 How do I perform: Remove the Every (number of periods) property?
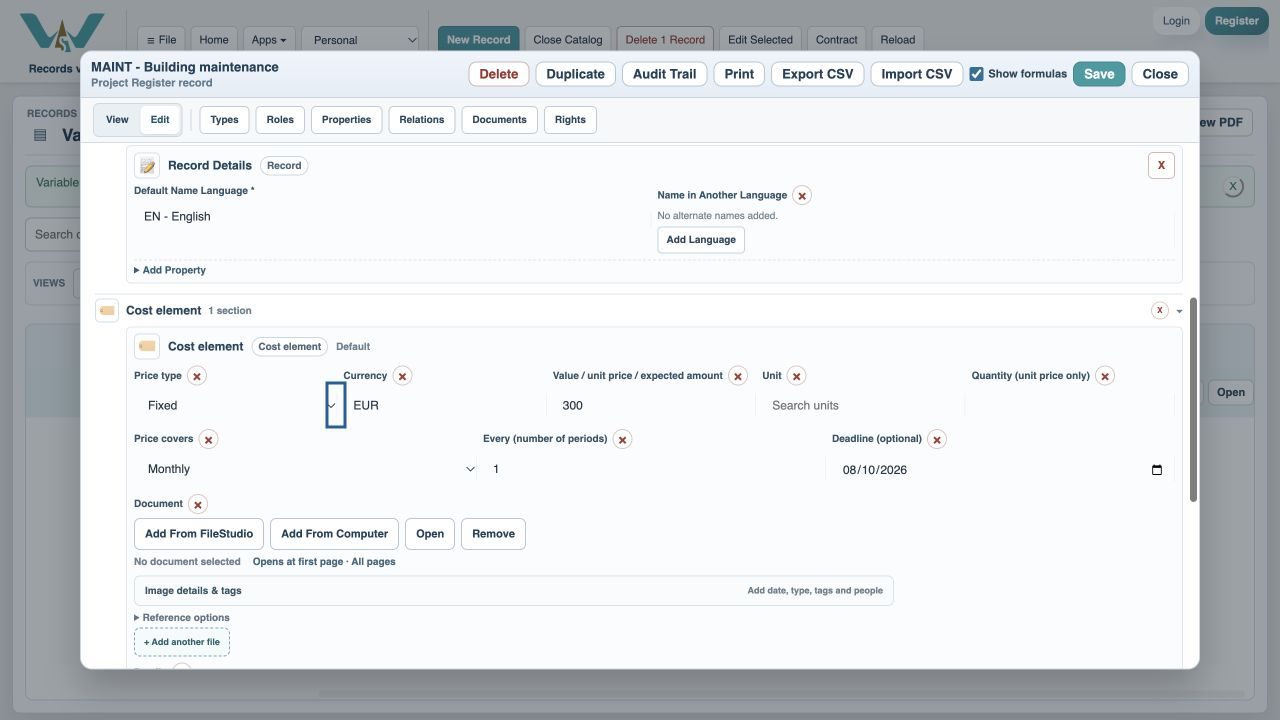(x=622, y=439)
